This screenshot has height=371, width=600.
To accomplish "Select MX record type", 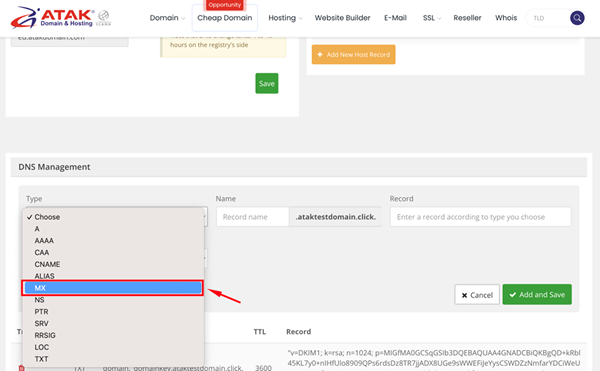I will (x=112, y=288).
